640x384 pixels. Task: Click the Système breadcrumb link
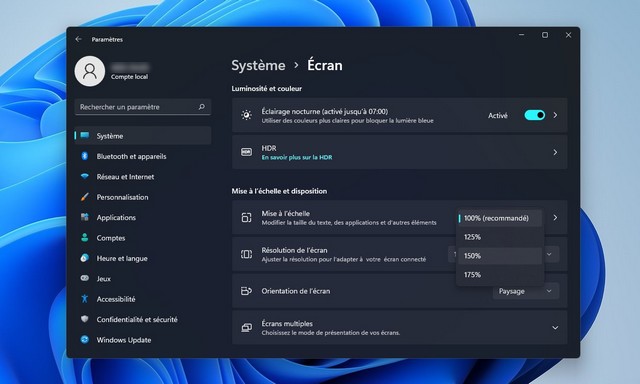(x=258, y=65)
